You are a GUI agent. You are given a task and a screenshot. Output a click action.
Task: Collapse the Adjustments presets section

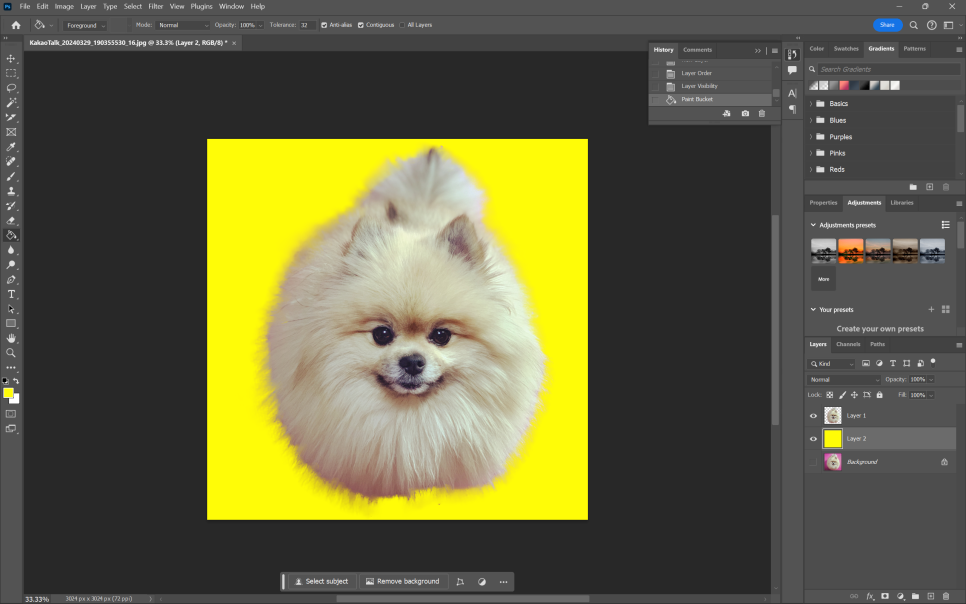(x=813, y=225)
